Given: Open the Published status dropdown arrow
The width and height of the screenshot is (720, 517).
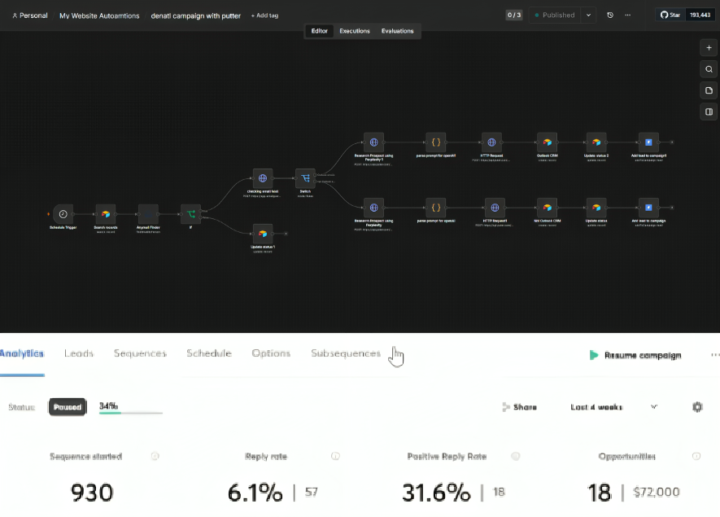Looking at the screenshot, I should click(x=588, y=15).
